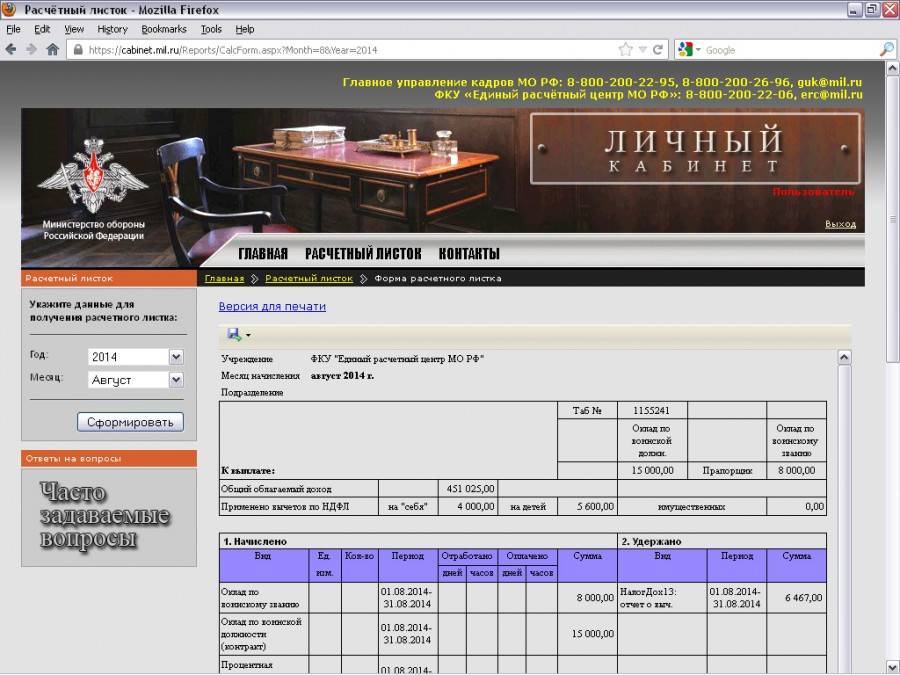Start search with the magnifier icon
The image size is (900, 675).
click(x=886, y=50)
